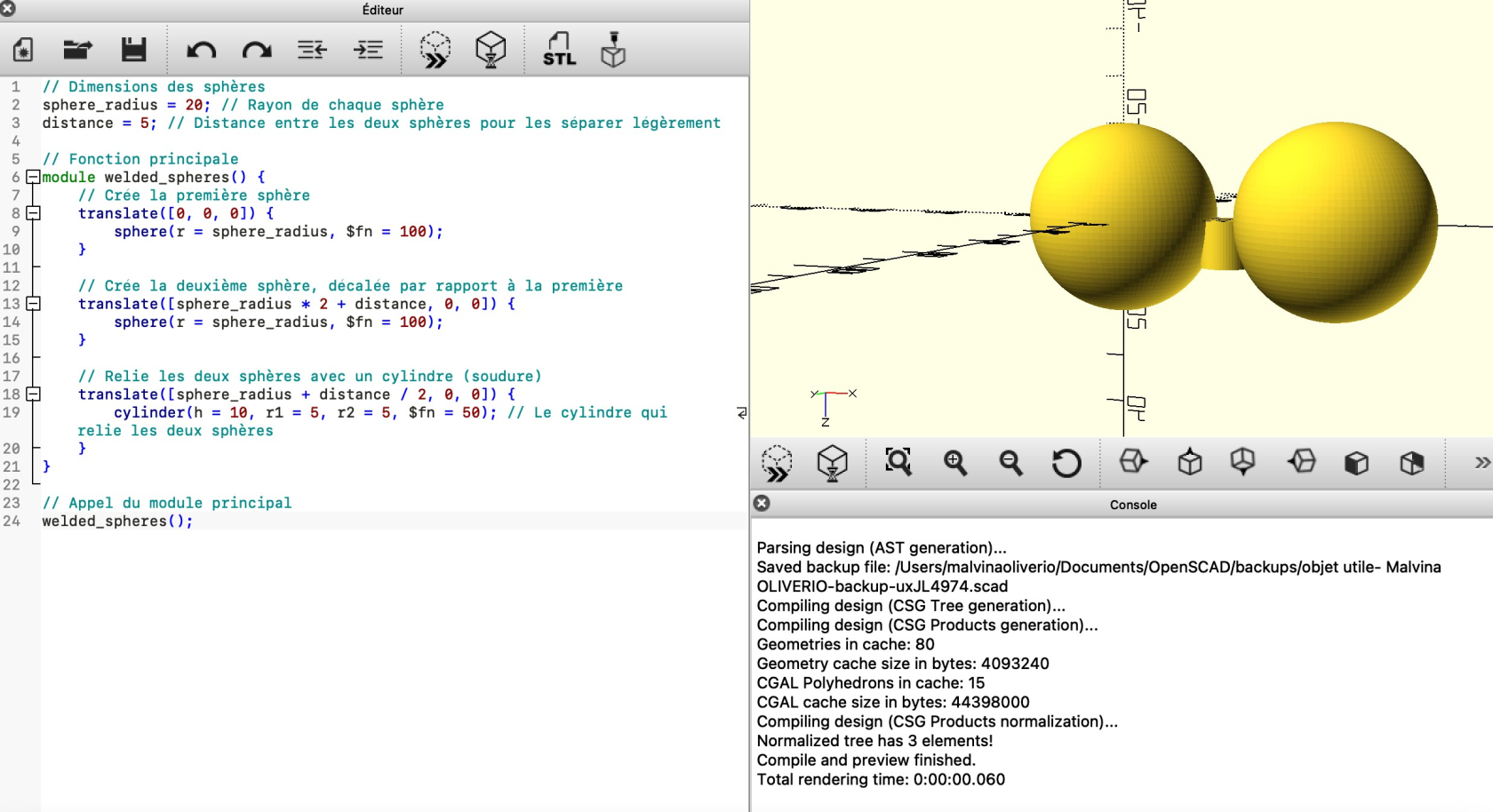Zoom out of the 3D view
Image resolution: width=1493 pixels, height=812 pixels.
[1010, 463]
